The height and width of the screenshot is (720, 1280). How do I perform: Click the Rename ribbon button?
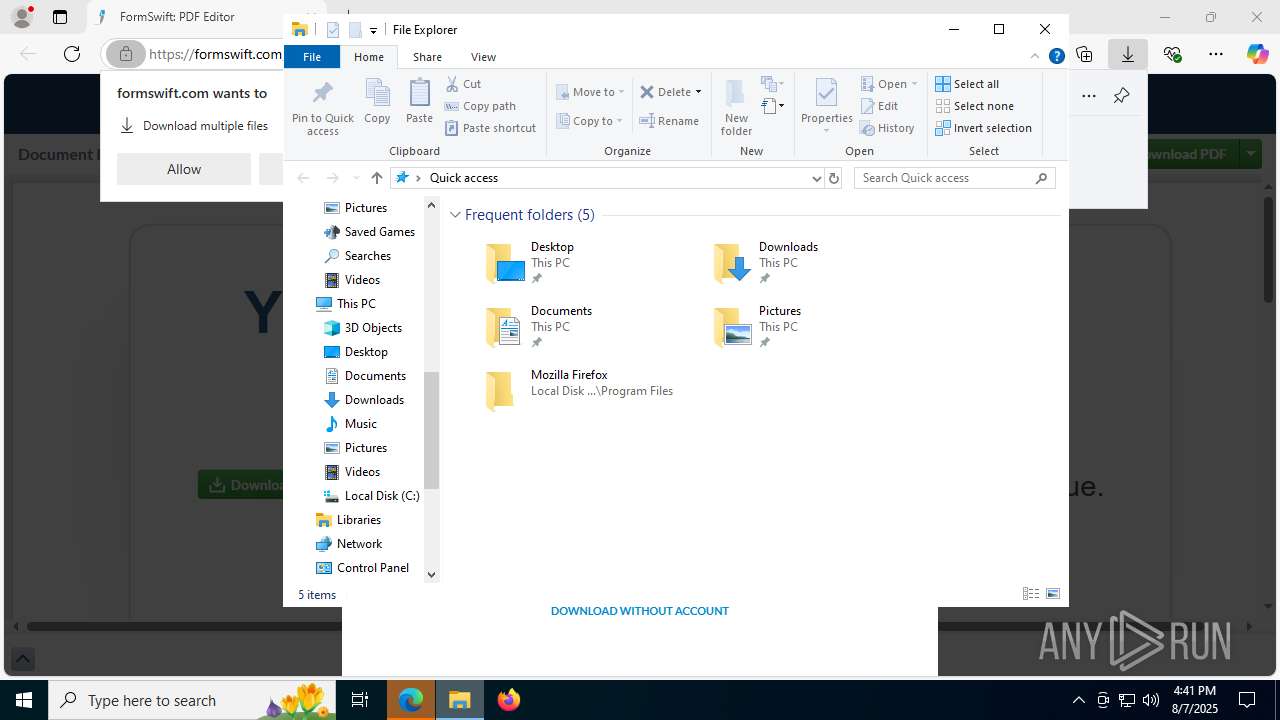[669, 121]
